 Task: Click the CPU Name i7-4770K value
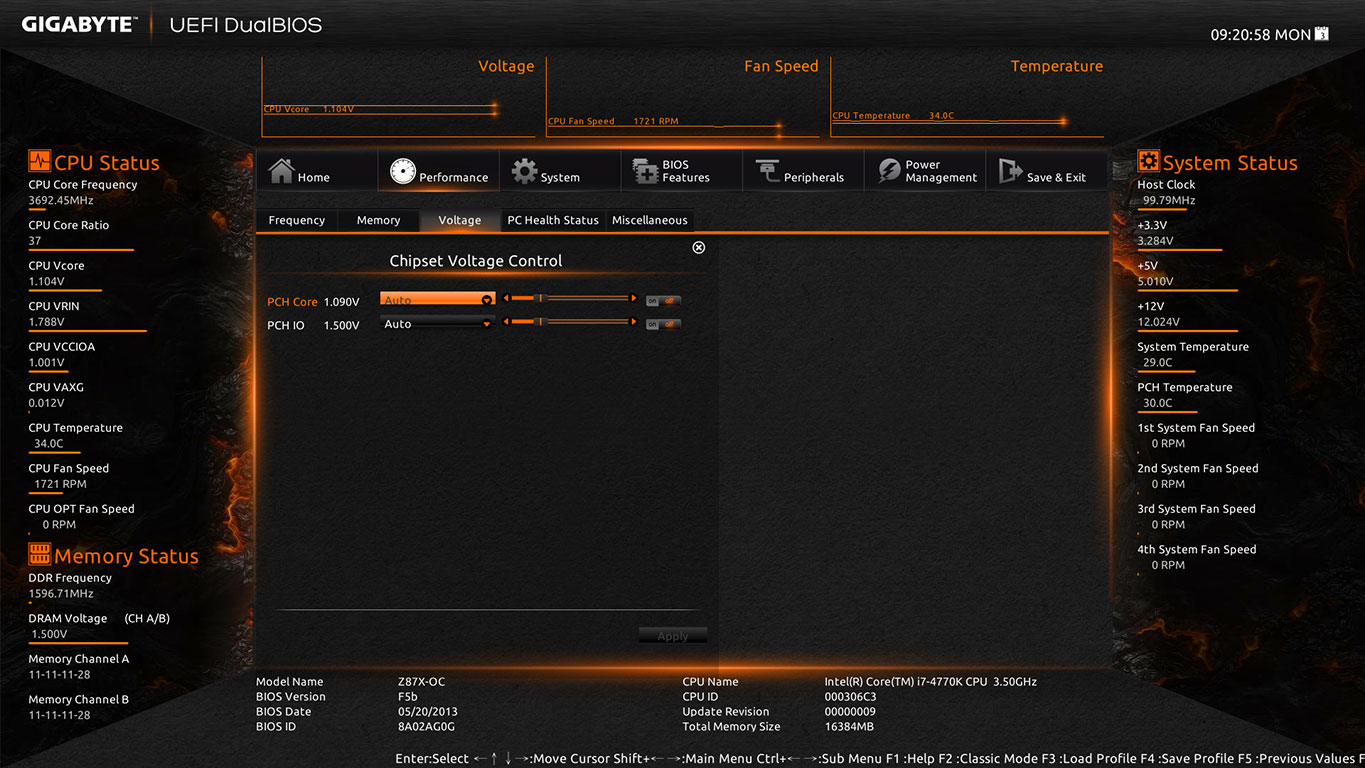(x=930, y=682)
